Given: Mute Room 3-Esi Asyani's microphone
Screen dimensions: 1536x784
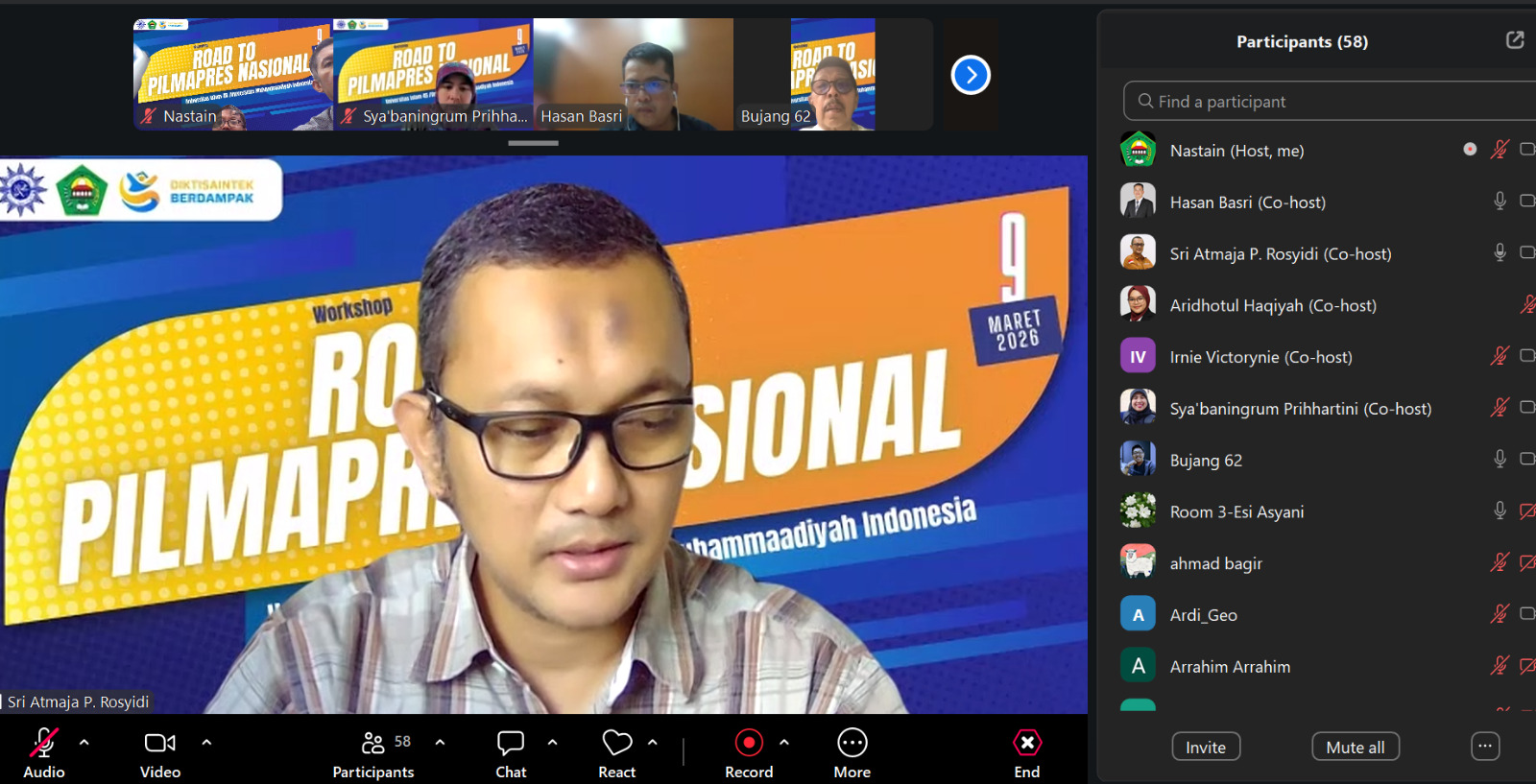Looking at the screenshot, I should pyautogui.click(x=1500, y=511).
